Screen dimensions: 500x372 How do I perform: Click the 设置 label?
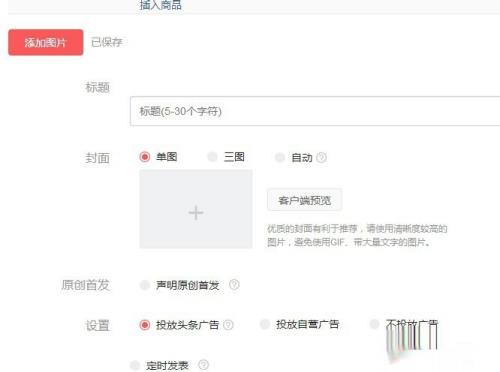[x=97, y=325]
